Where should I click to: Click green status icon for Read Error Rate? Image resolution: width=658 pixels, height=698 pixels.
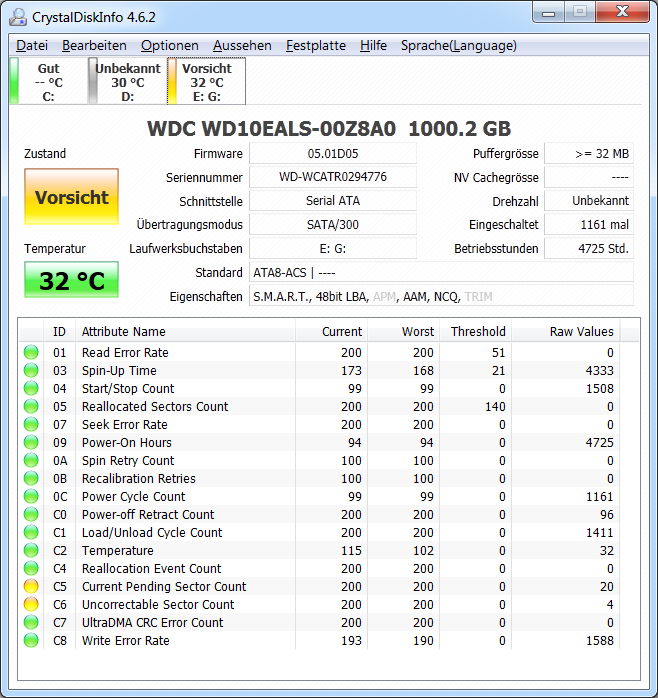coord(31,352)
